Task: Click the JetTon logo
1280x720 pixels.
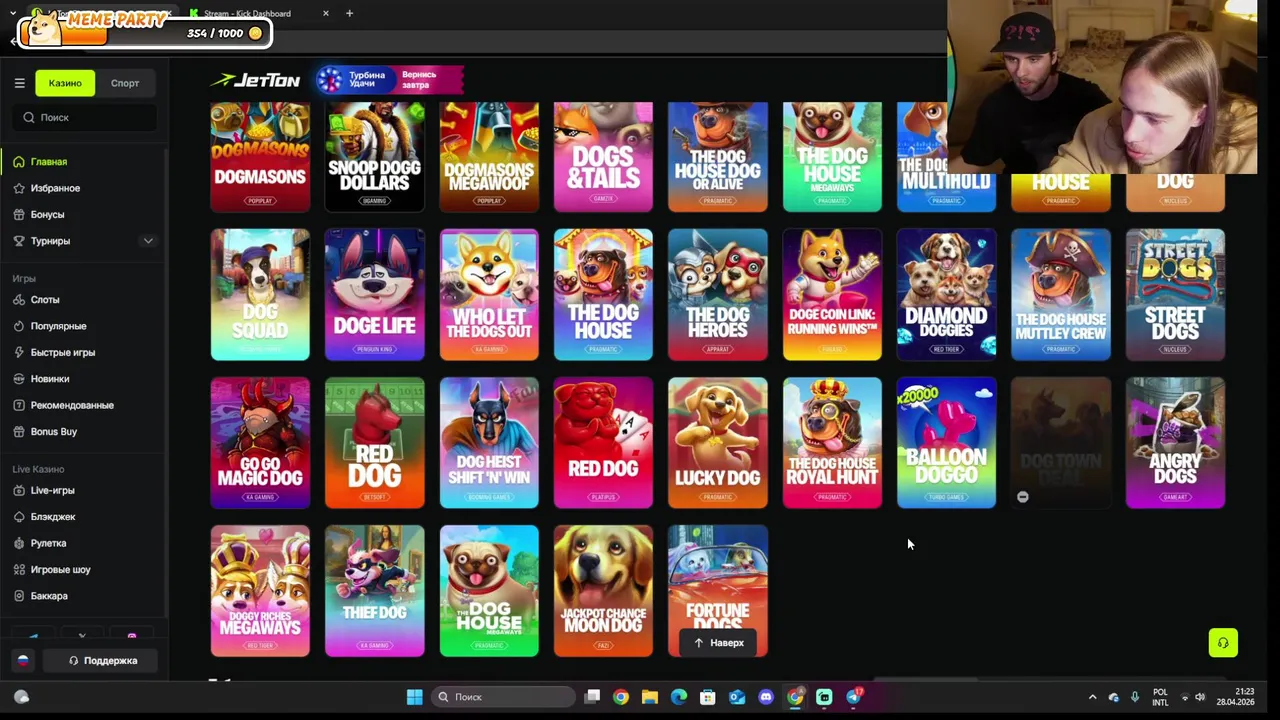Action: (255, 80)
